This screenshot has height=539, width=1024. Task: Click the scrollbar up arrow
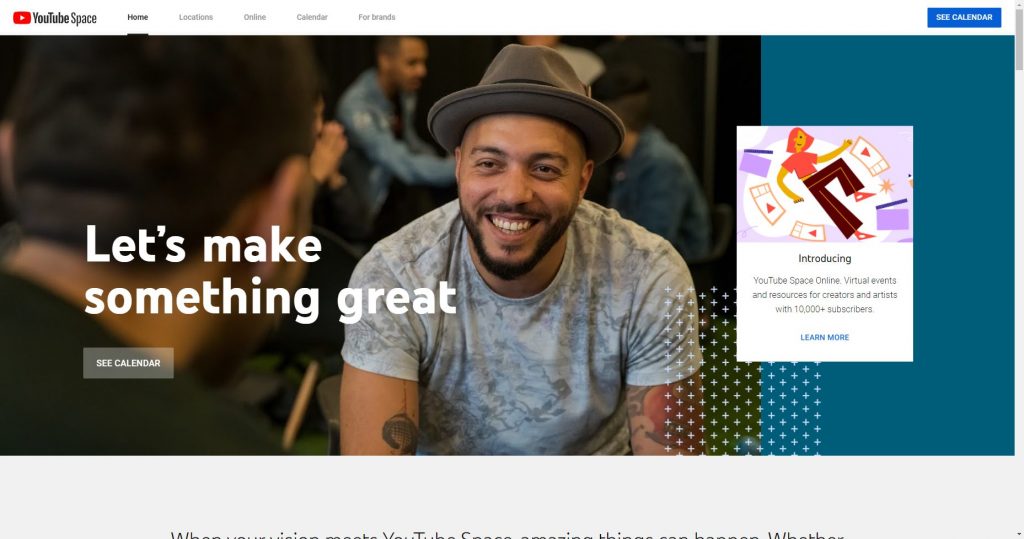1019,4
